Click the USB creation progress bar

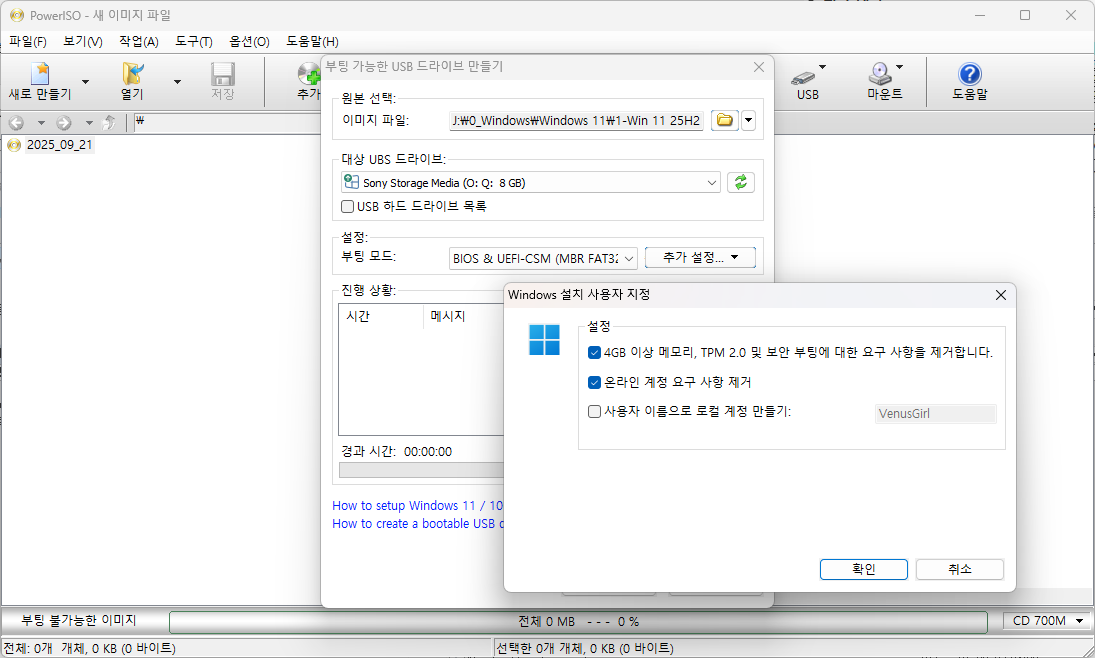pyautogui.click(x=421, y=470)
